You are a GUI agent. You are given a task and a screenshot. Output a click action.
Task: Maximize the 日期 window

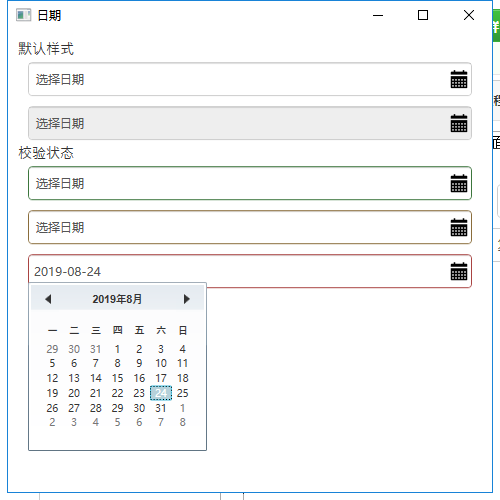point(423,15)
